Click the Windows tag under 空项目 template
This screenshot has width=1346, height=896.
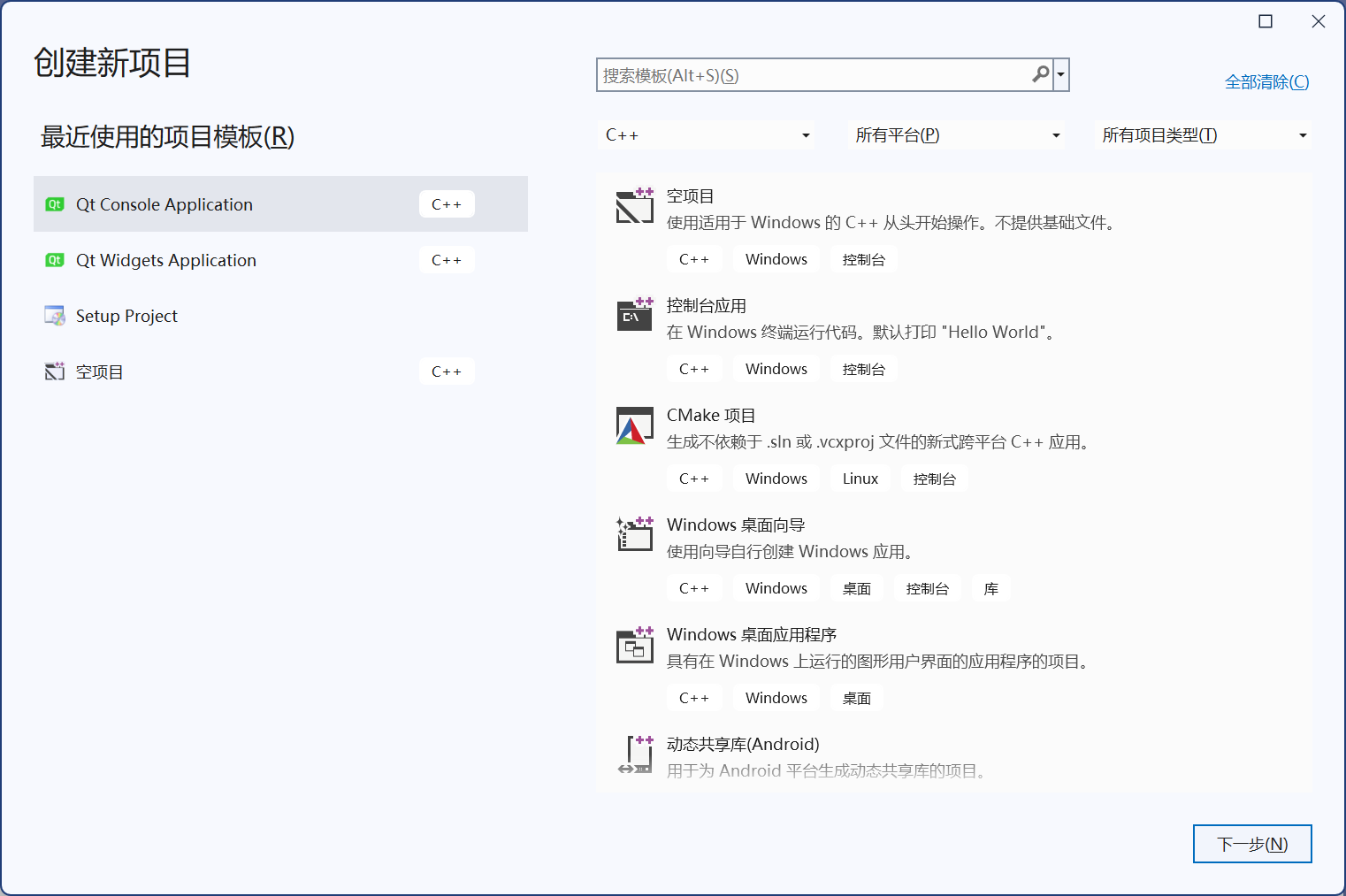776,259
